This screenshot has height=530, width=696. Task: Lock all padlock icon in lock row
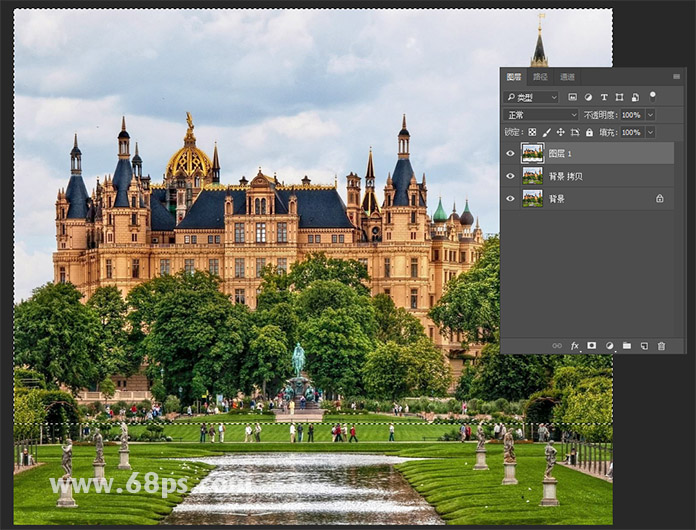589,132
